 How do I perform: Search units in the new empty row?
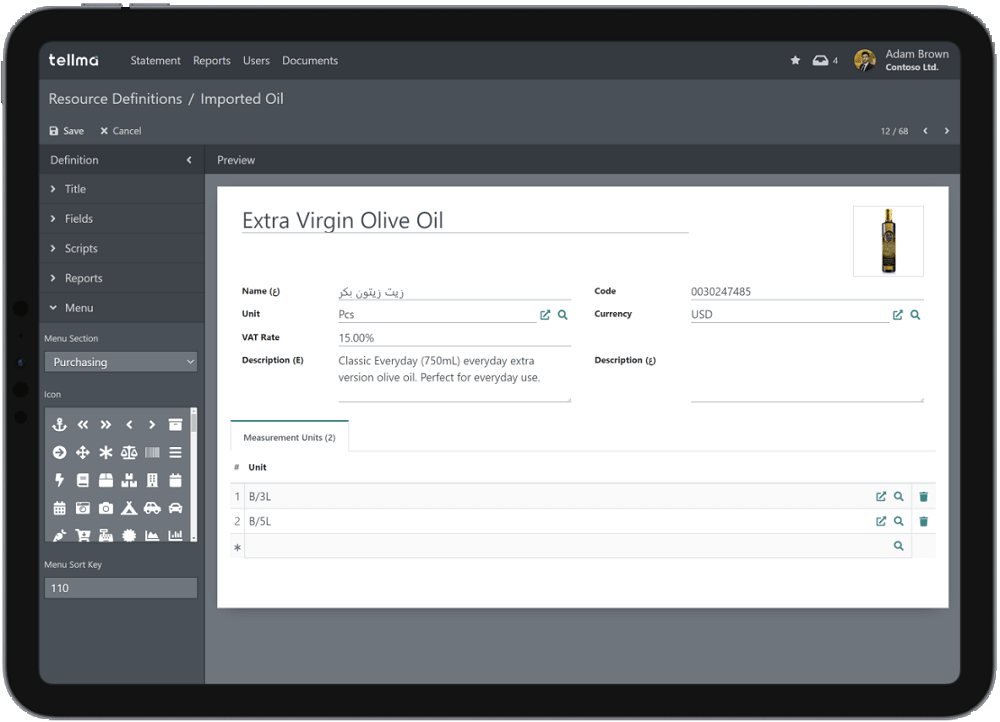click(x=899, y=547)
